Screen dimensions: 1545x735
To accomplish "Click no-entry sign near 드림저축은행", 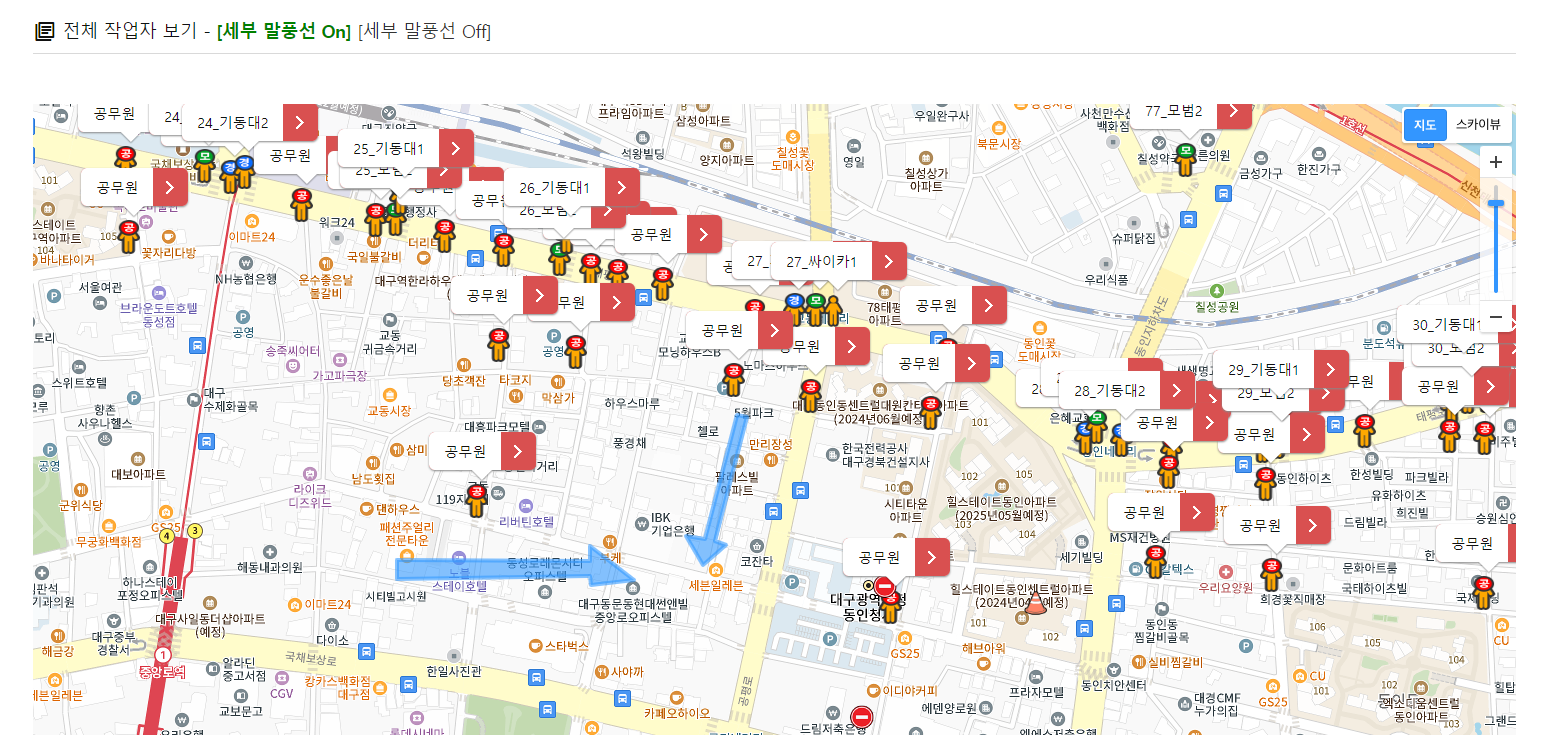I will 861,717.
